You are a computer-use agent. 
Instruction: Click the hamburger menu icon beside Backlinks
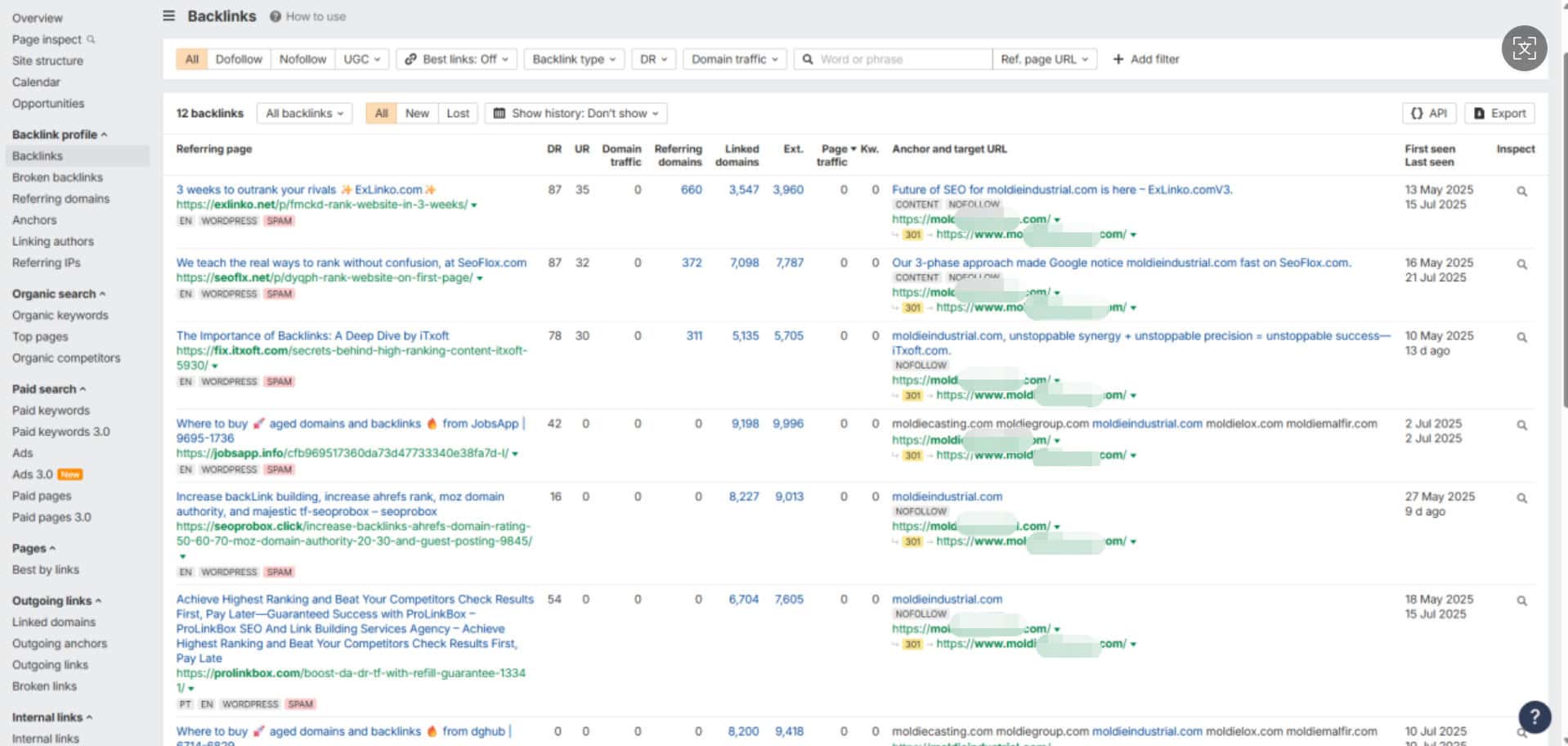pos(169,16)
